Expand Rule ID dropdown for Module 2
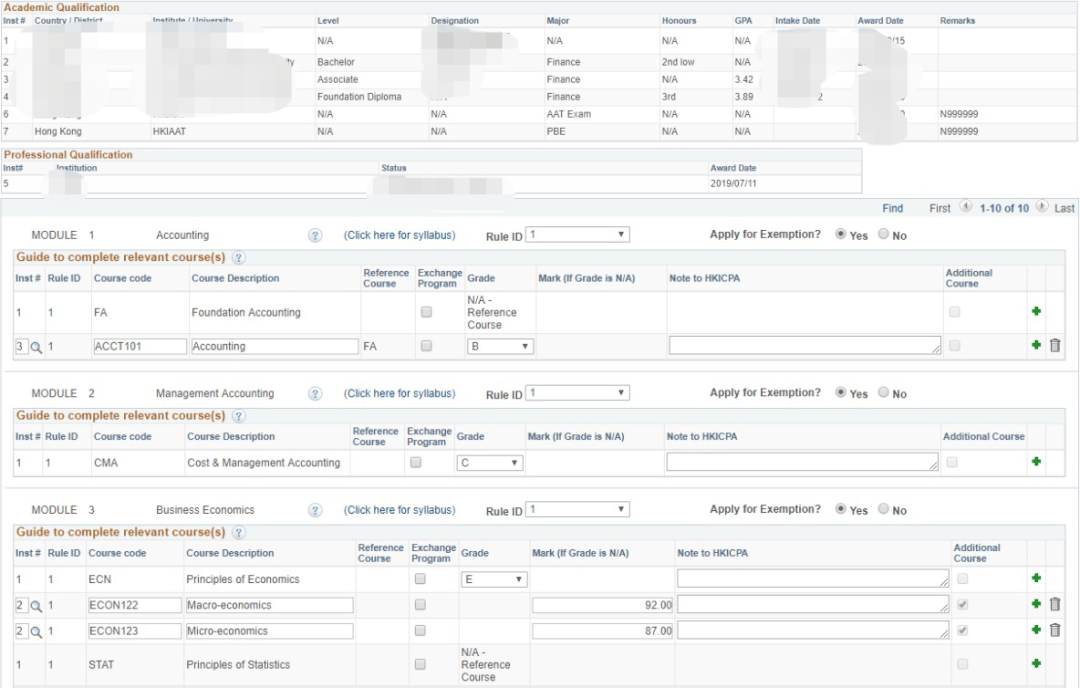Screen dimensions: 1080x688 (577, 393)
